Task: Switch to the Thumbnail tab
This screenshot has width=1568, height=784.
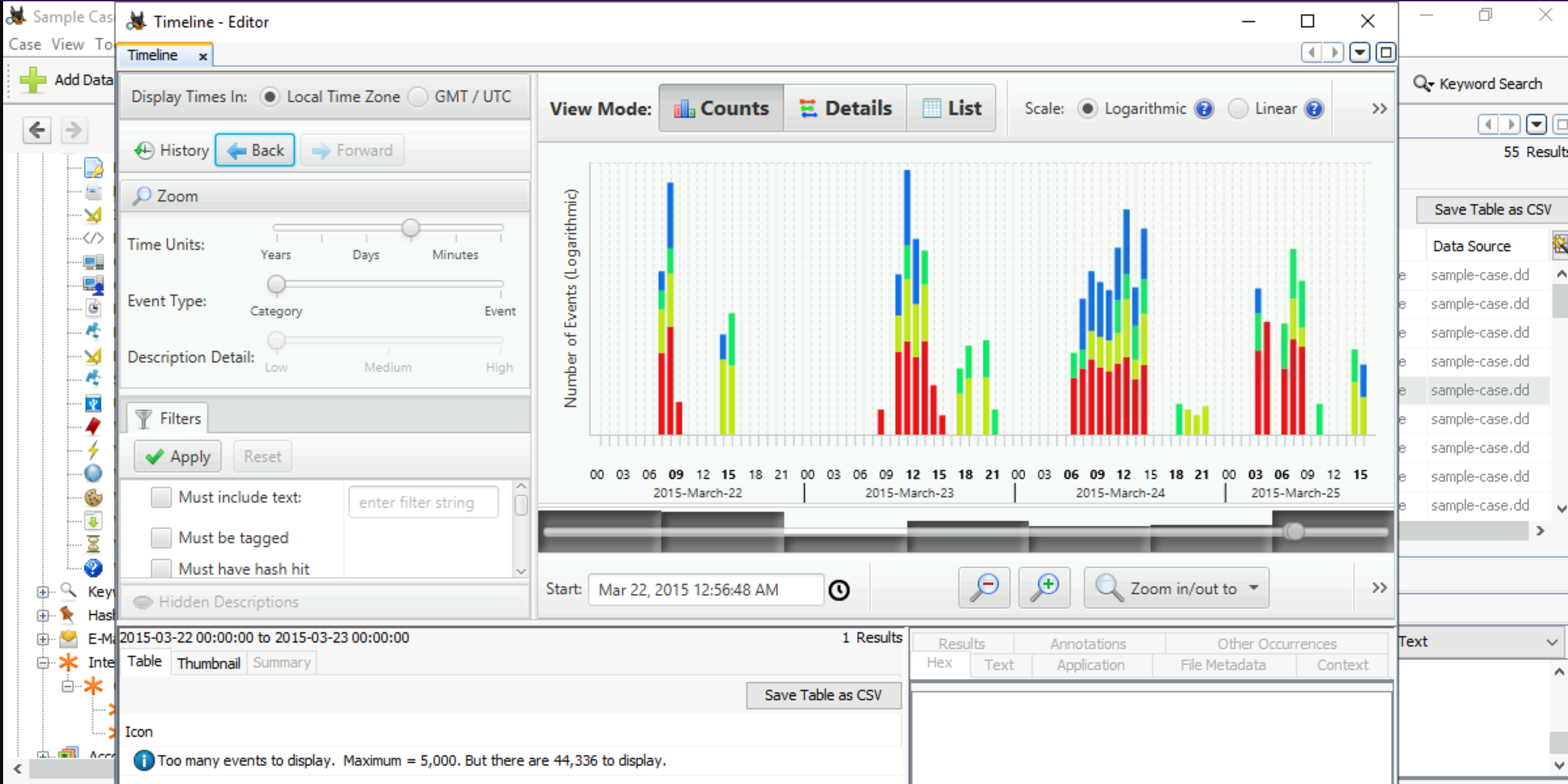Action: click(209, 663)
